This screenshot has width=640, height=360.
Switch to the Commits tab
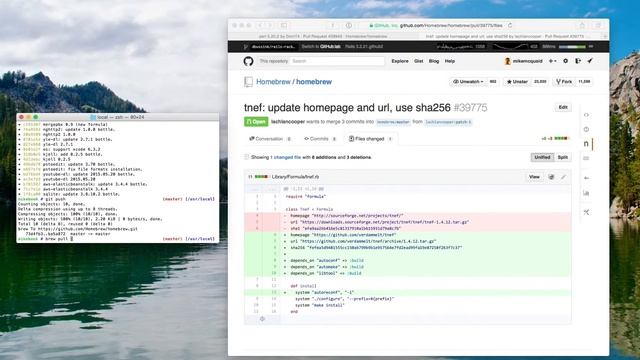[x=320, y=139]
